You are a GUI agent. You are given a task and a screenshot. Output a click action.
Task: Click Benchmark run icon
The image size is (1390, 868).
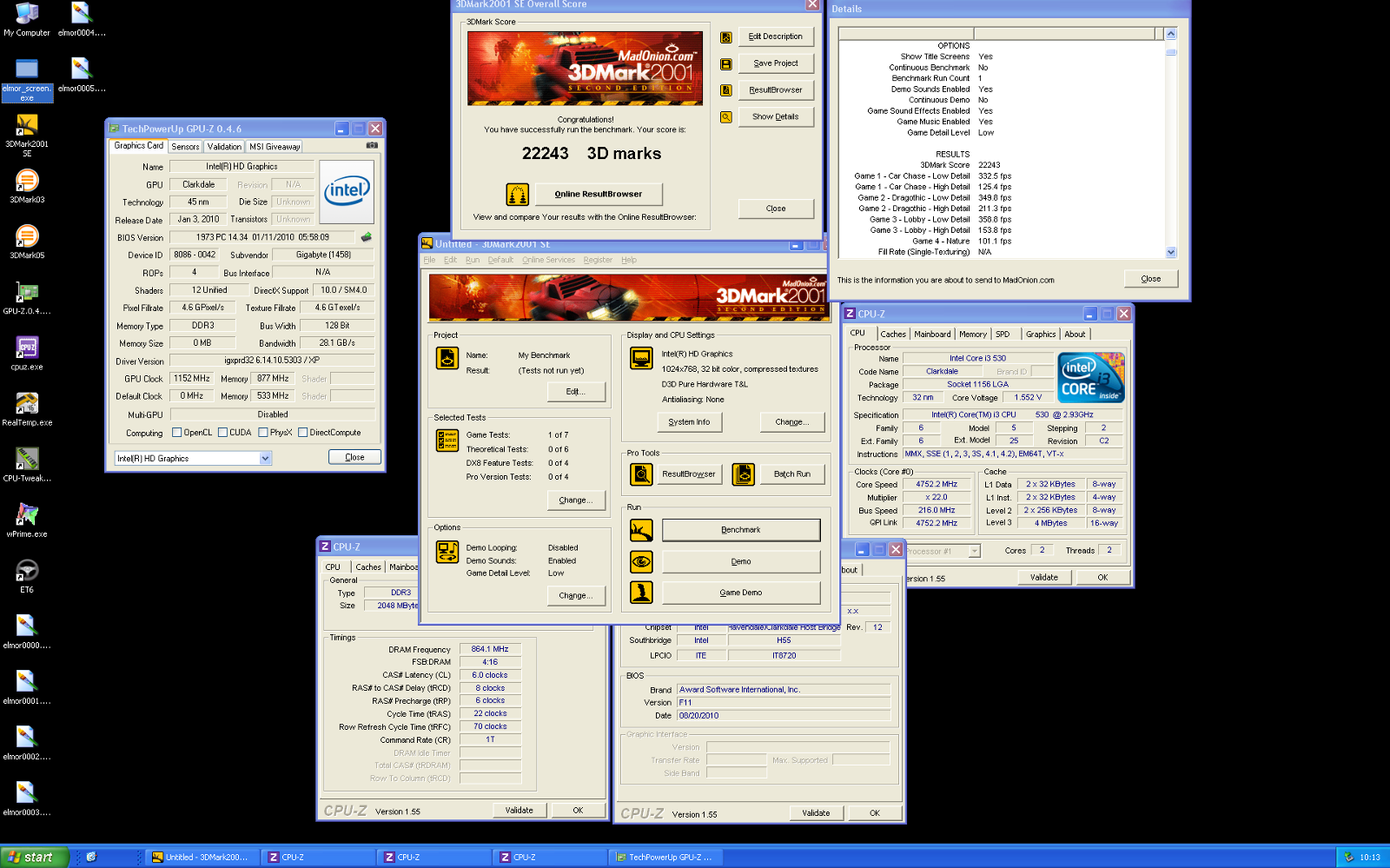pyautogui.click(x=641, y=530)
